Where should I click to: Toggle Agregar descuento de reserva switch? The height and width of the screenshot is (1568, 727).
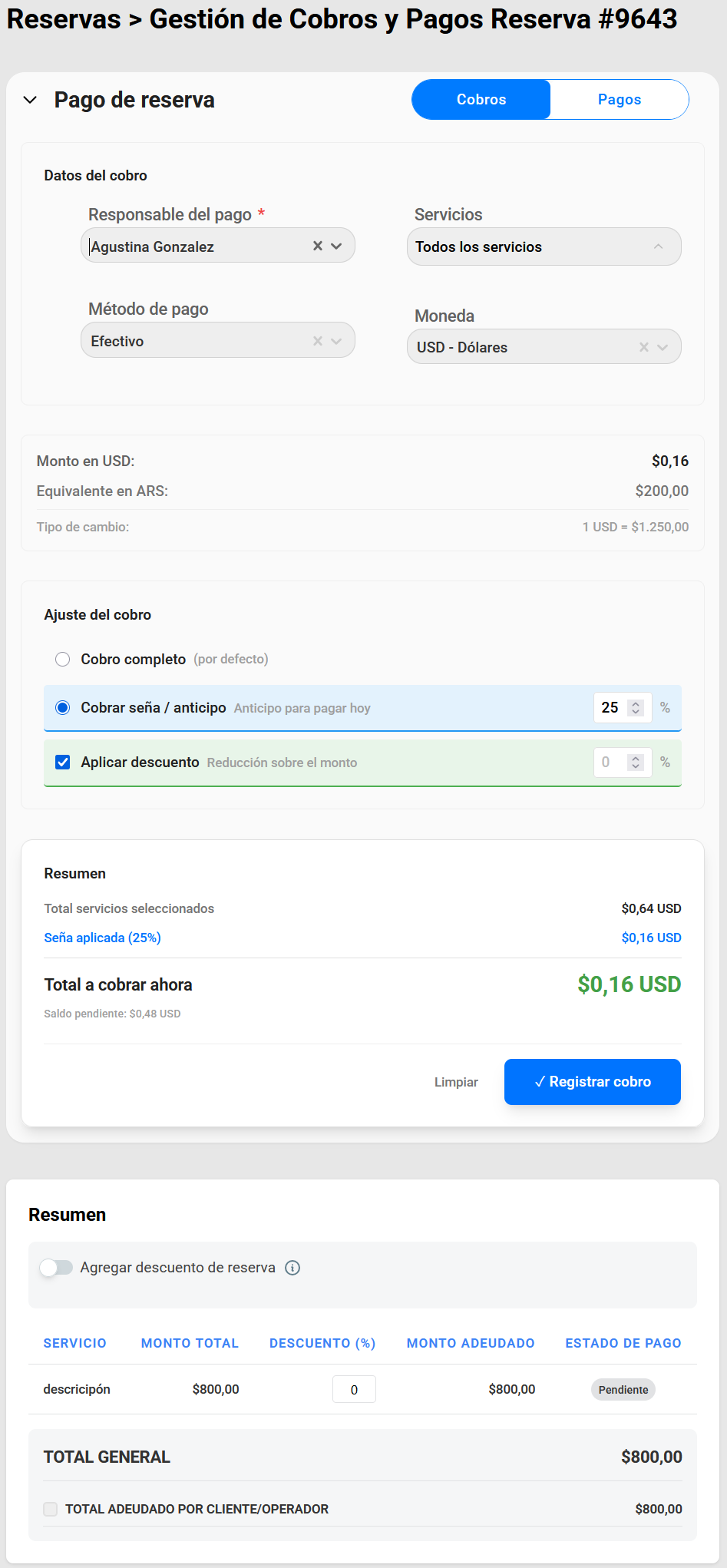click(x=56, y=1267)
